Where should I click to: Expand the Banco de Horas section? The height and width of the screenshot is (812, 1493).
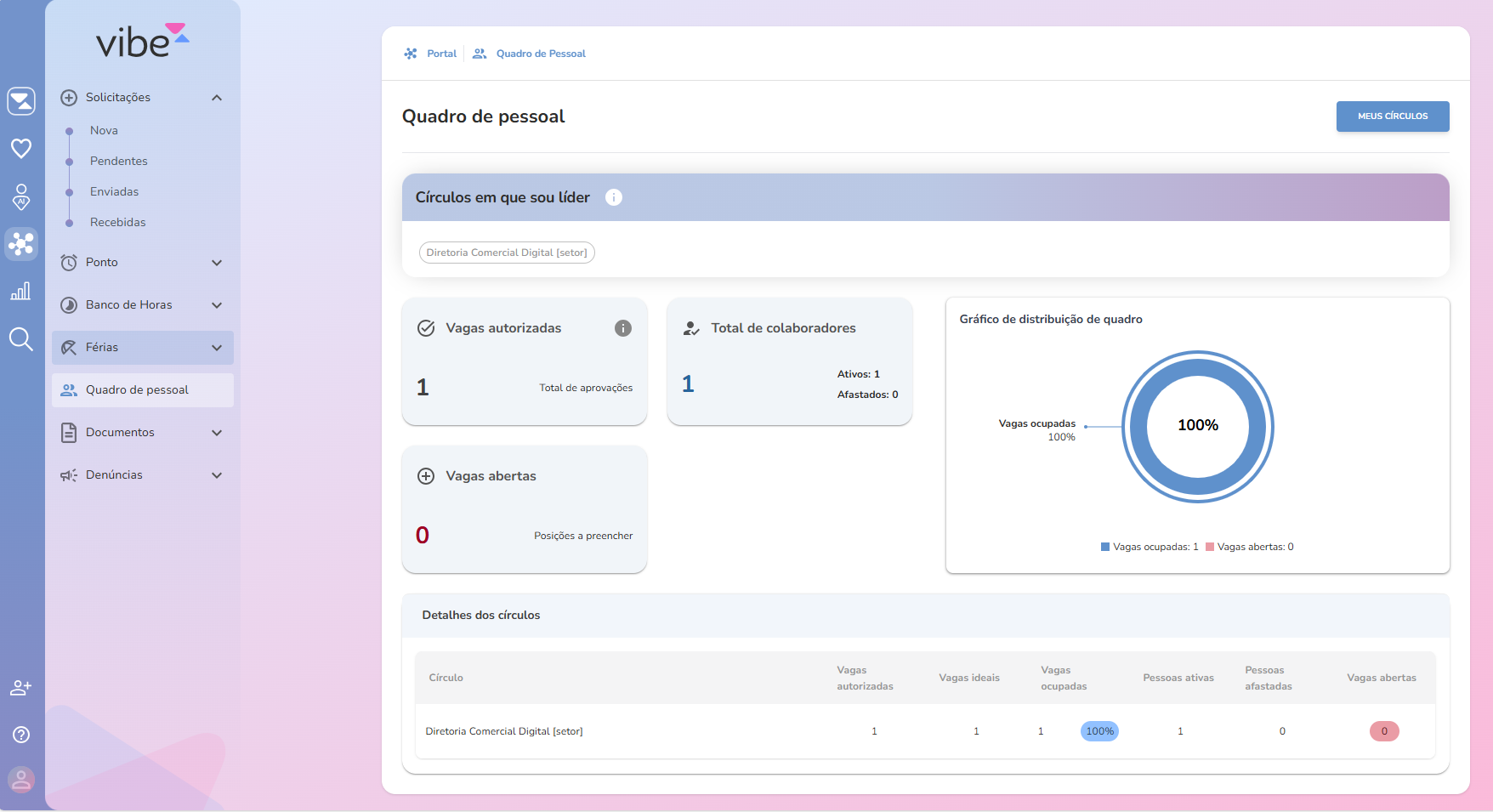pyautogui.click(x=217, y=305)
